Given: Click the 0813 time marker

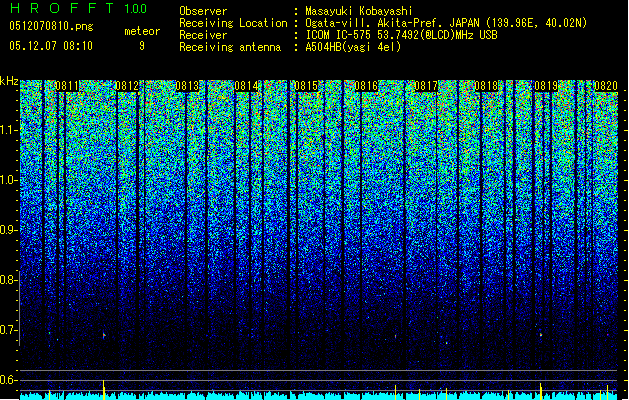Looking at the screenshot, I should pos(187,86).
